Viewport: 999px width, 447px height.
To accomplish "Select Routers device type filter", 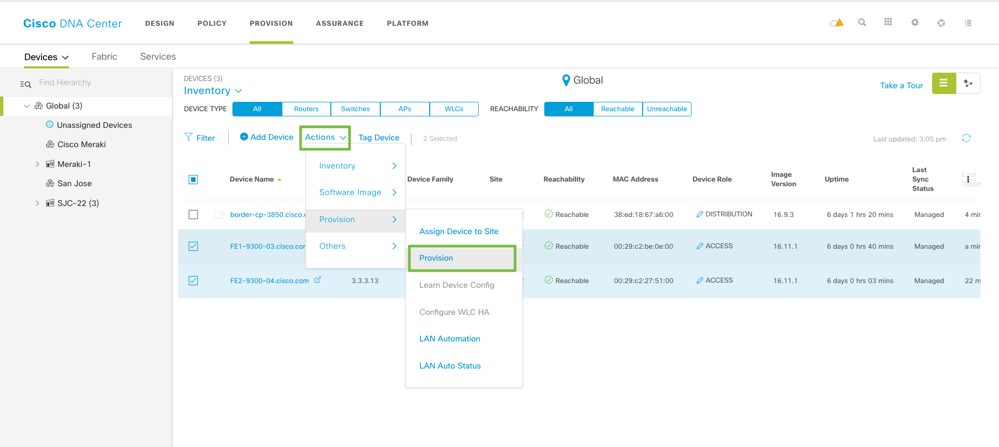I will (x=306, y=109).
